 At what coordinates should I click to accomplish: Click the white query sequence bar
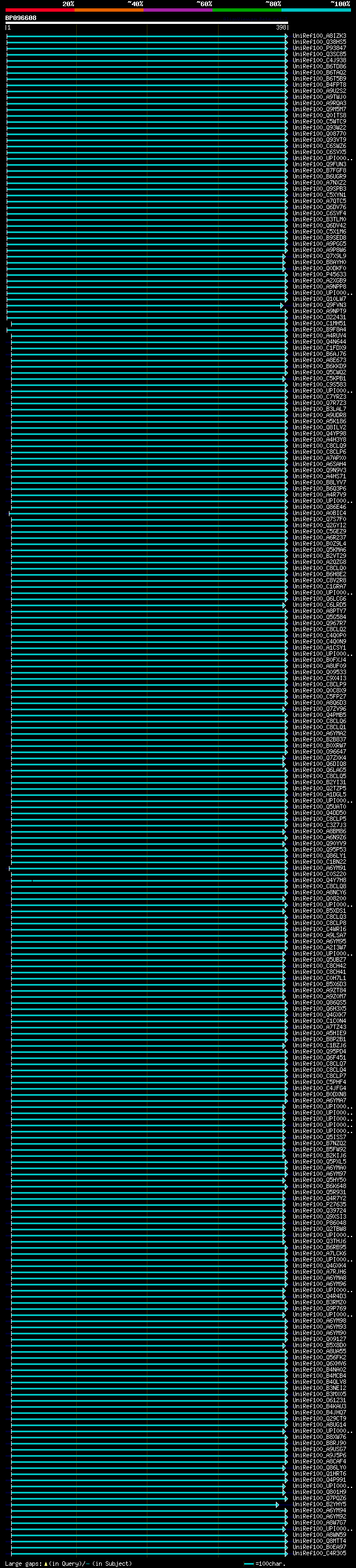coord(147,22)
